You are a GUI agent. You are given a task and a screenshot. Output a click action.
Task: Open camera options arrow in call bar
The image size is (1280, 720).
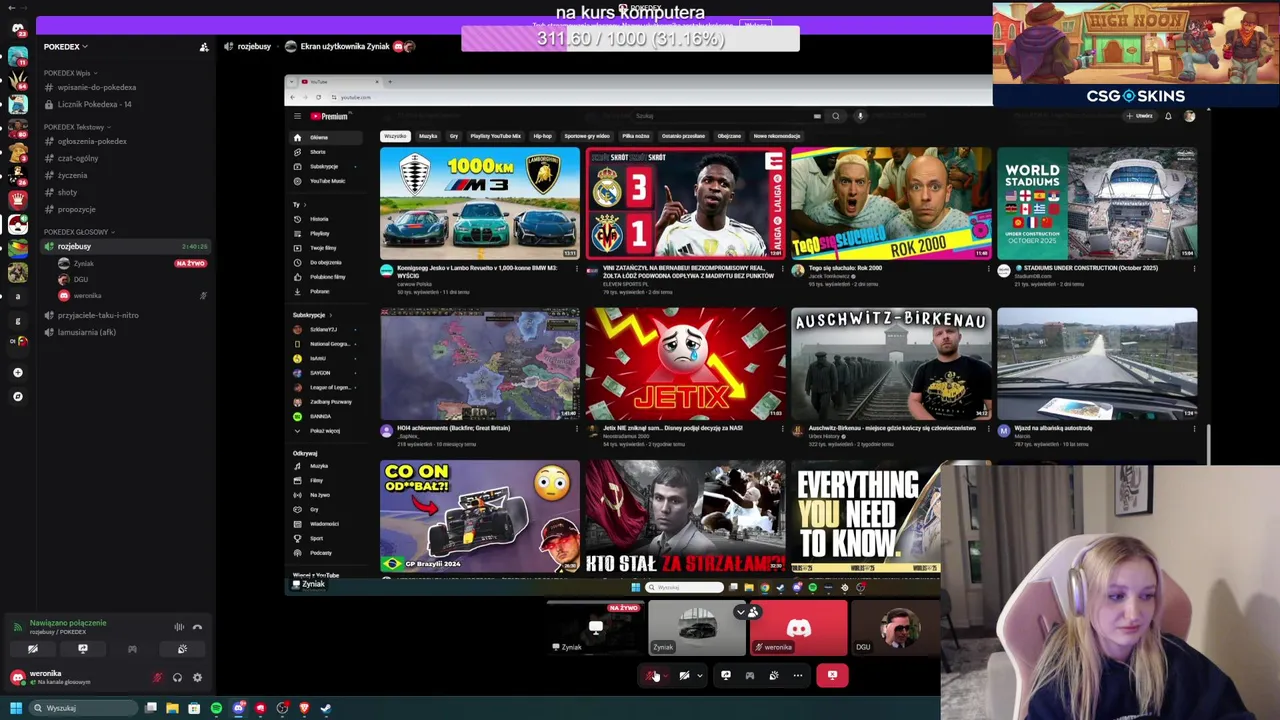(x=699, y=676)
